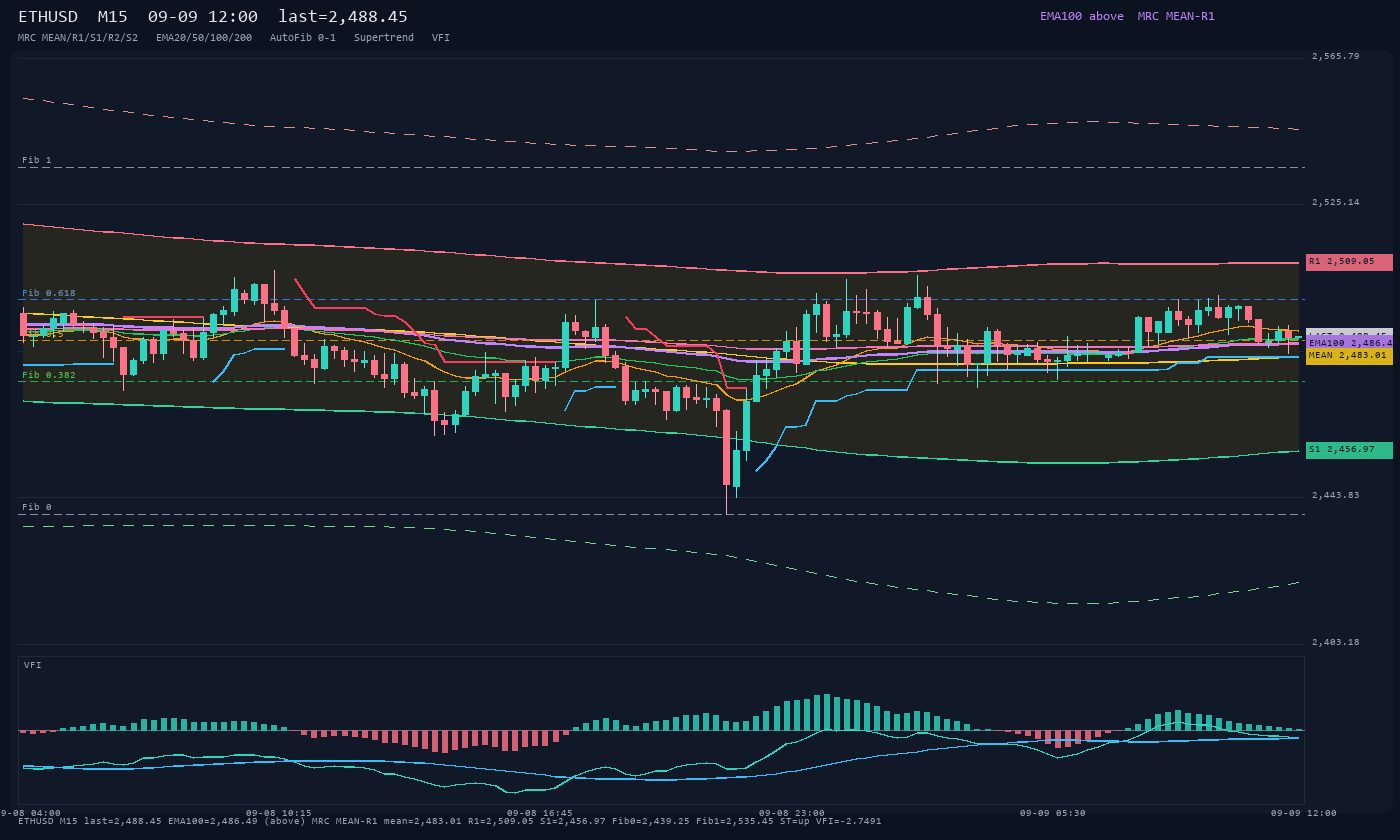Select the AutoFib 0-1 legend entry
The width and height of the screenshot is (1400, 840).
point(303,38)
